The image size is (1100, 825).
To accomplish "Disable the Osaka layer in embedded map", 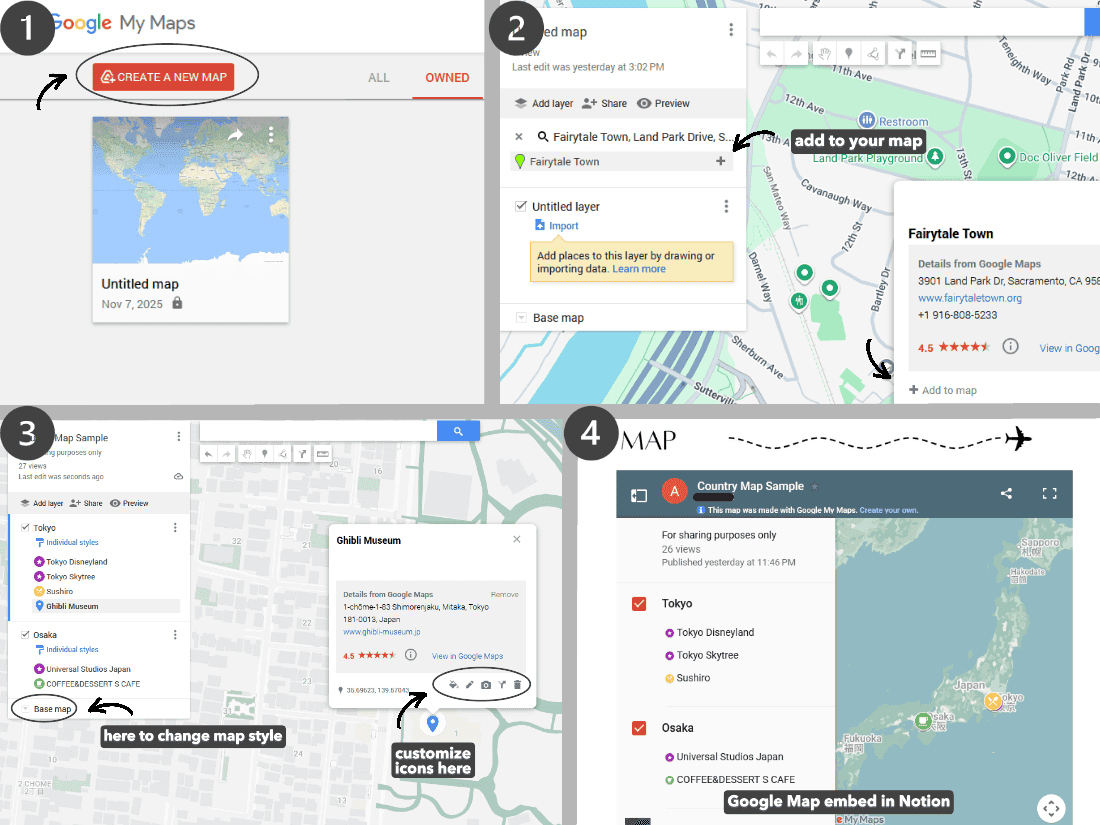I will pyautogui.click(x=638, y=728).
